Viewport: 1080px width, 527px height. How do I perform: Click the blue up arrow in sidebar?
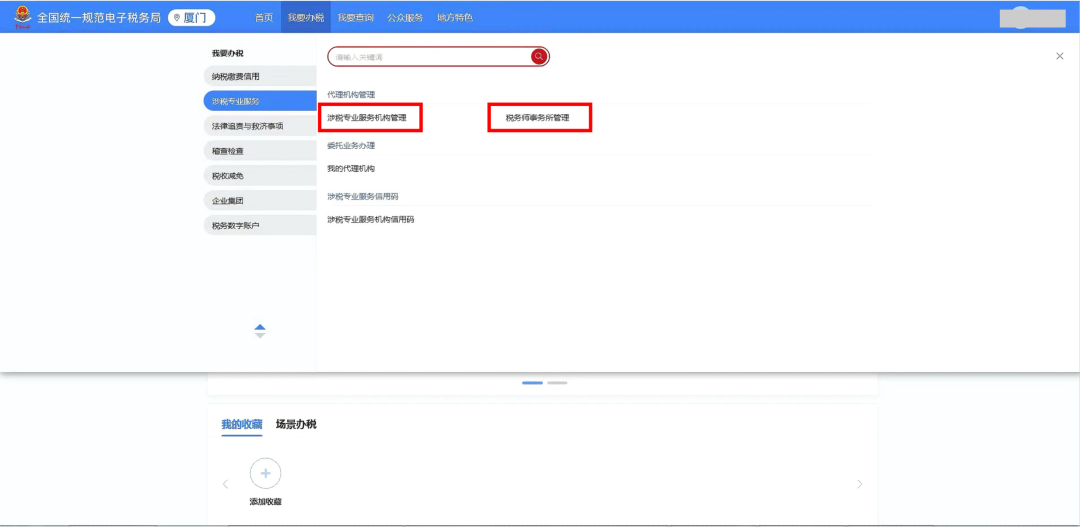pos(260,327)
